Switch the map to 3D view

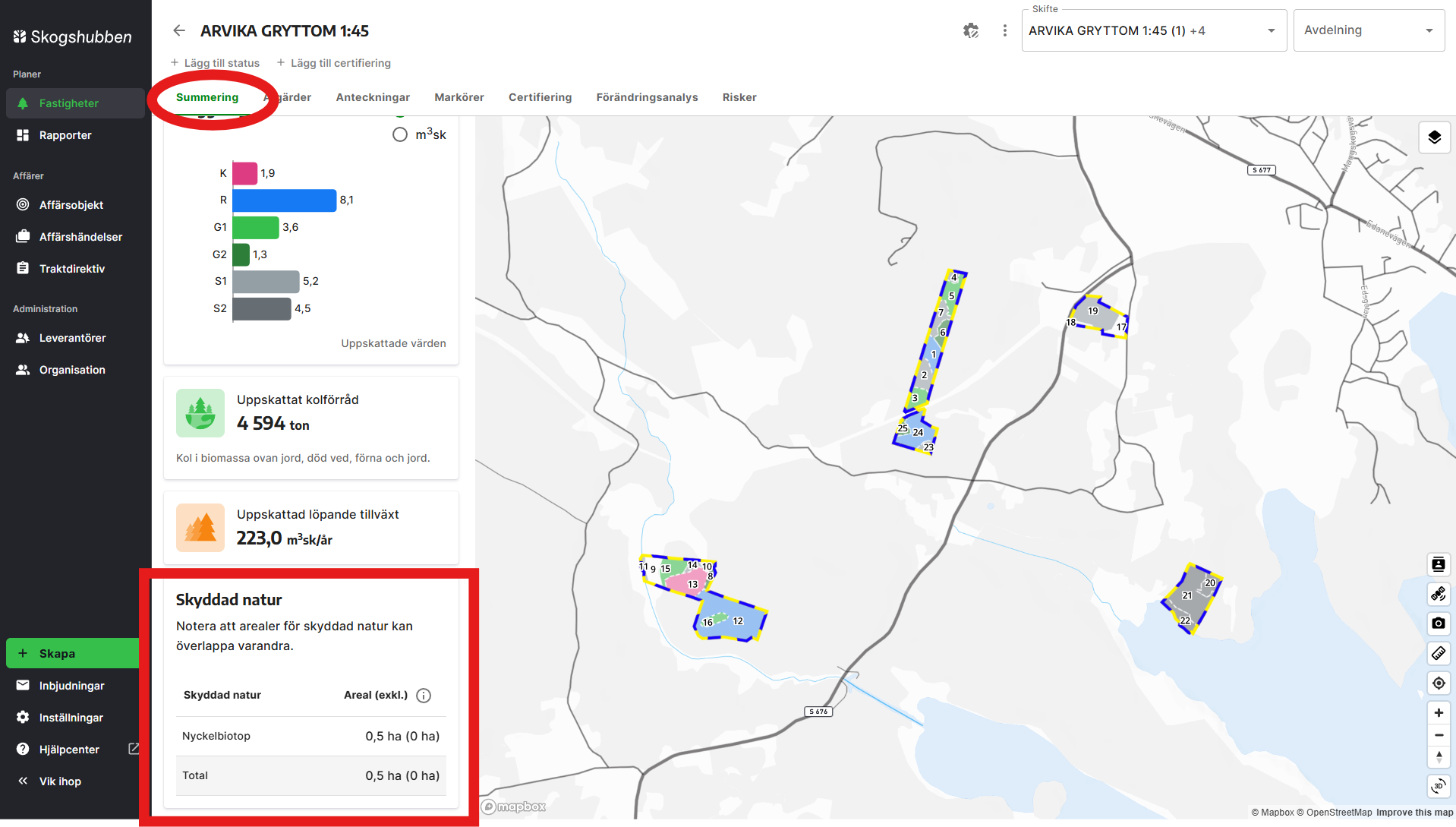tap(1439, 786)
